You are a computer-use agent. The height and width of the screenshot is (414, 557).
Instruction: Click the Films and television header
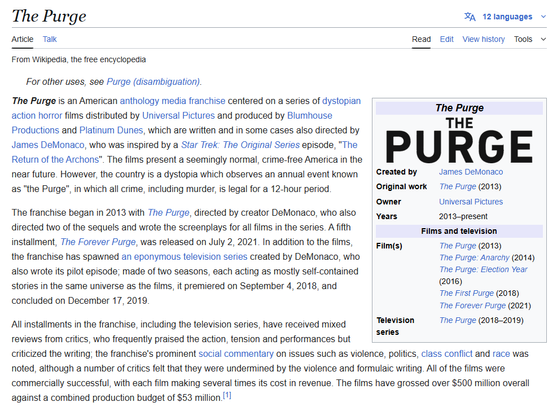click(x=459, y=231)
